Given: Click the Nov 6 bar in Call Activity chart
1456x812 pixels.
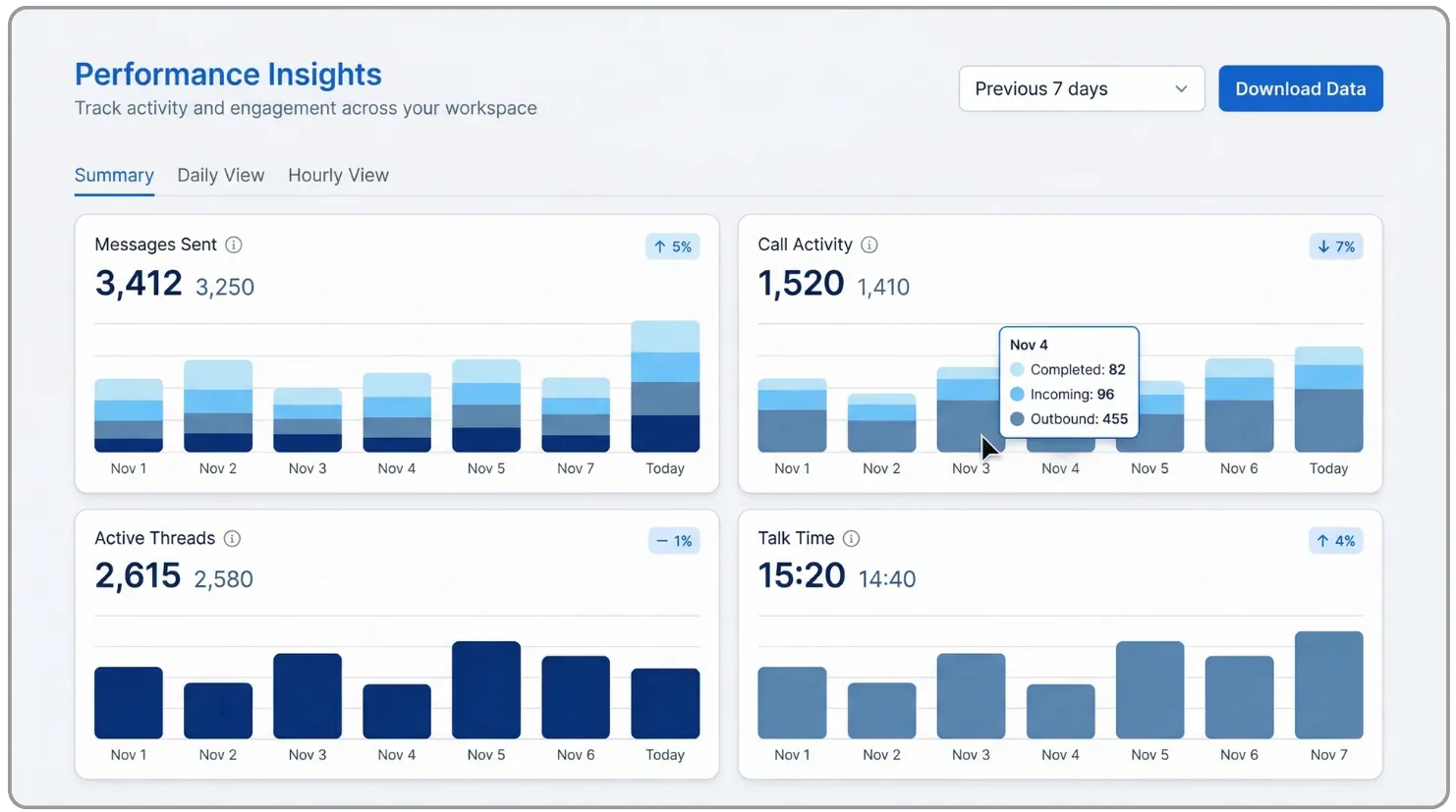Looking at the screenshot, I should click(x=1240, y=405).
